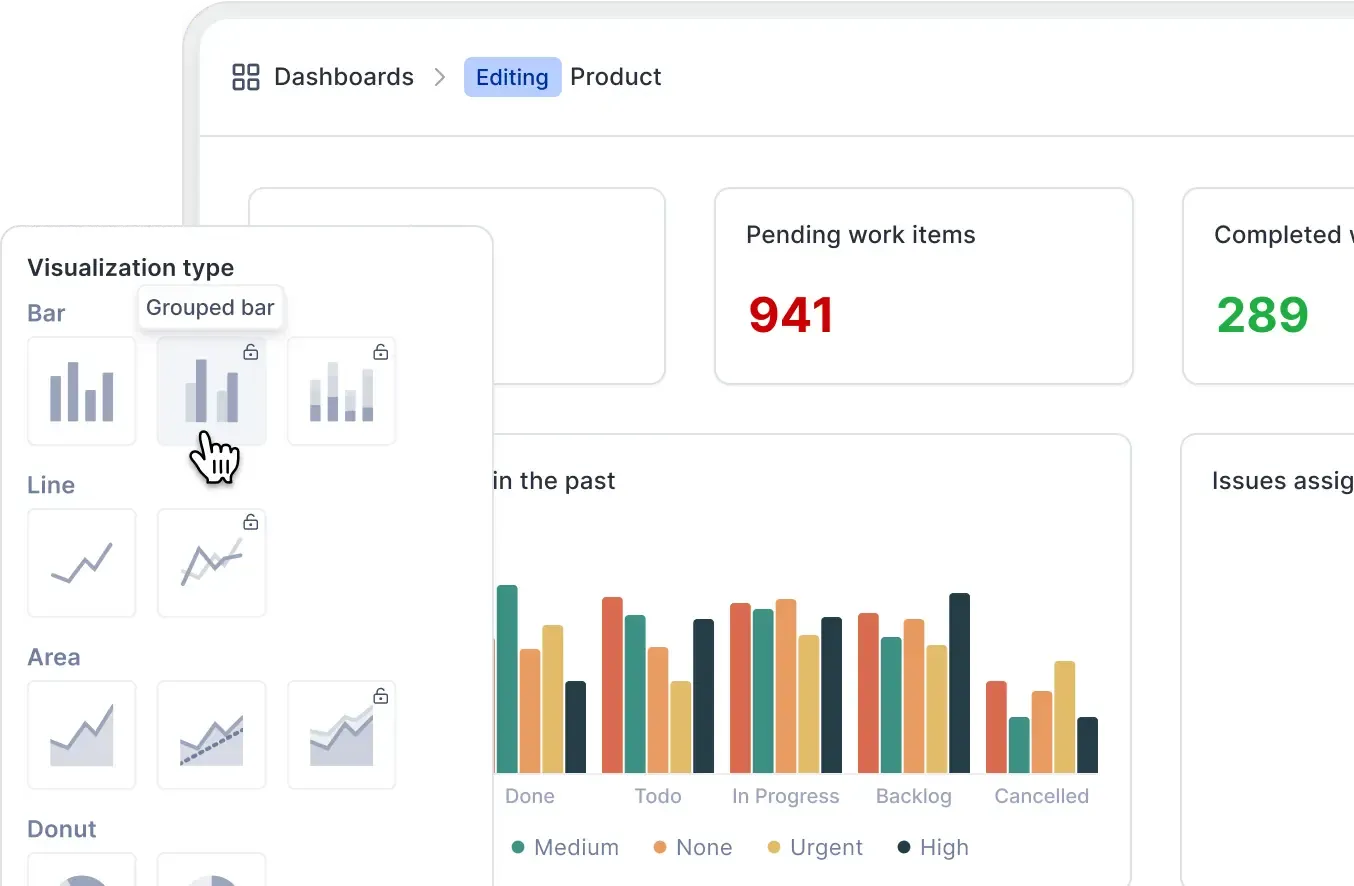Choose the basic area chart icon
This screenshot has width=1354, height=886.
81,735
